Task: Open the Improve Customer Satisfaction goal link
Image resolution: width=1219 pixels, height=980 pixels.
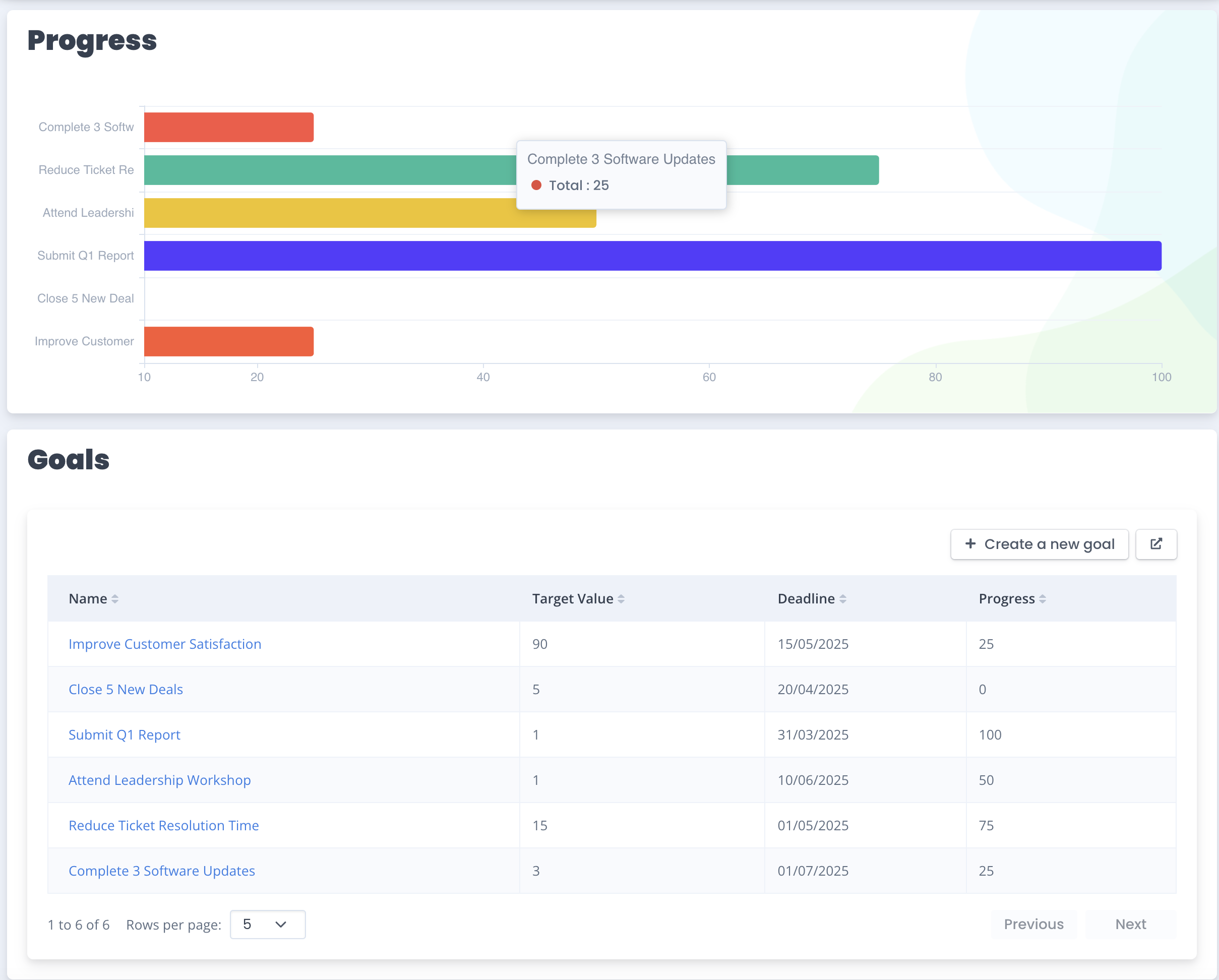Action: (164, 644)
